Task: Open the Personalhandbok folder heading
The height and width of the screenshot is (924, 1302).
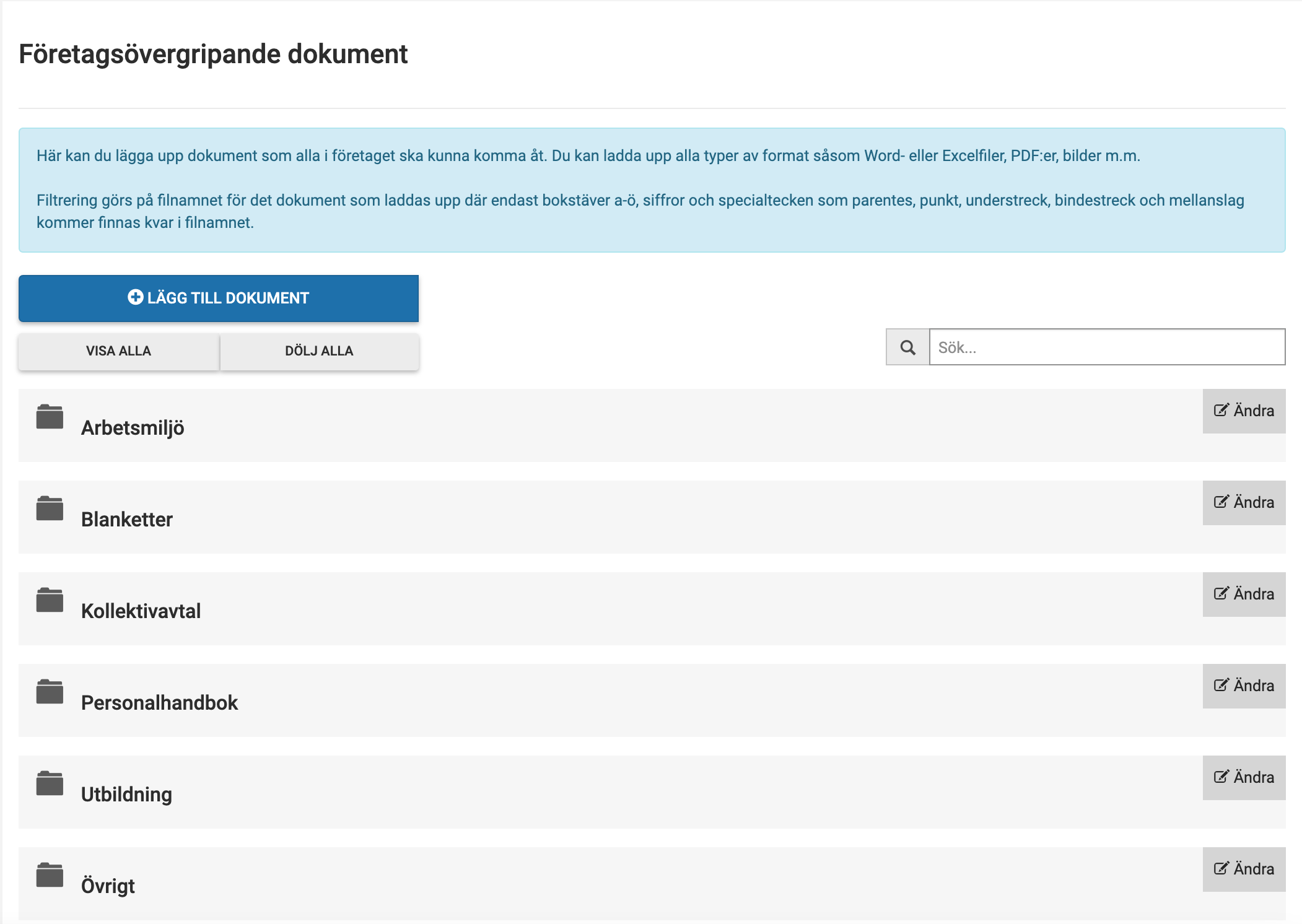Action: [x=159, y=703]
